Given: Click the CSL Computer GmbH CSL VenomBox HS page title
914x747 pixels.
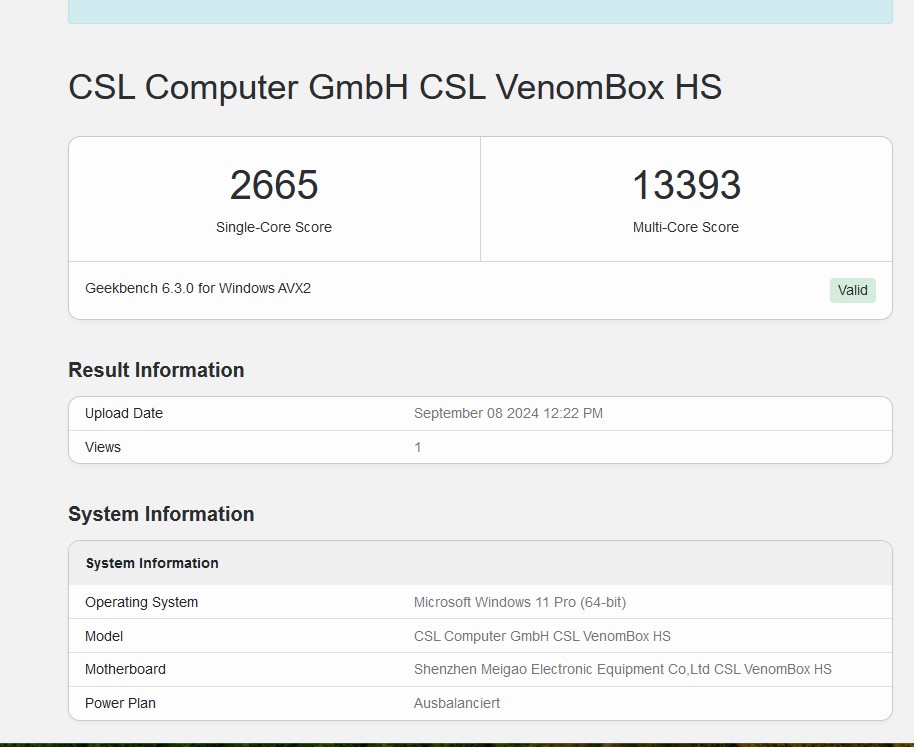Looking at the screenshot, I should [x=395, y=87].
